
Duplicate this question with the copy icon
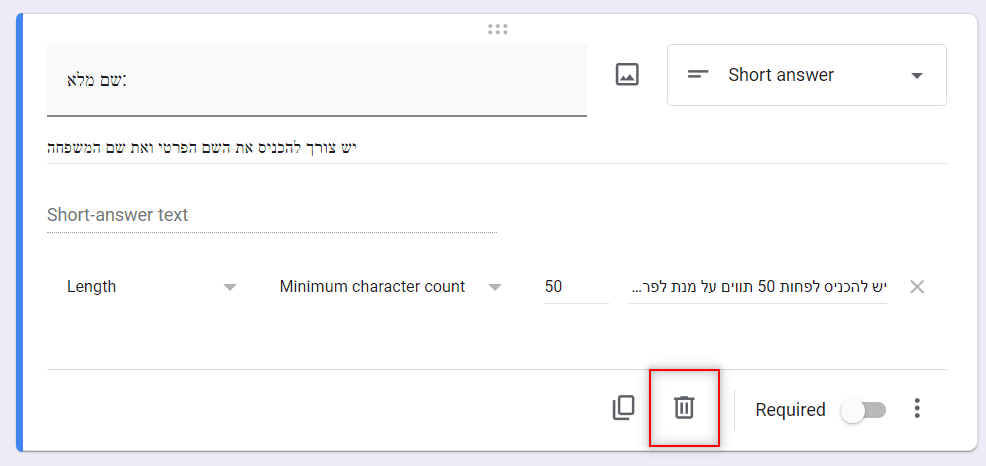click(x=623, y=408)
